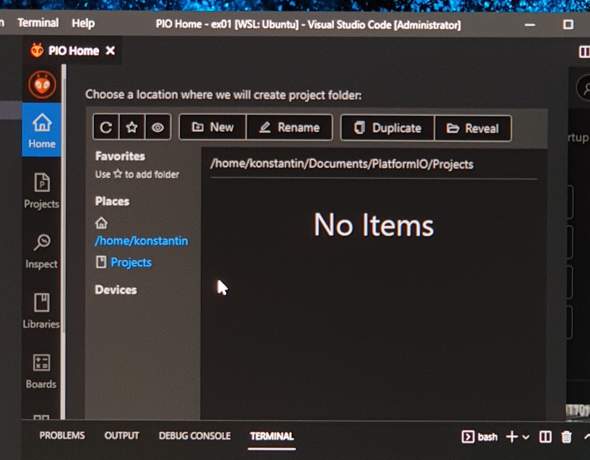Maximize the Visual Studio Code window
Screen dimensions: 590x460
(x=568, y=24)
